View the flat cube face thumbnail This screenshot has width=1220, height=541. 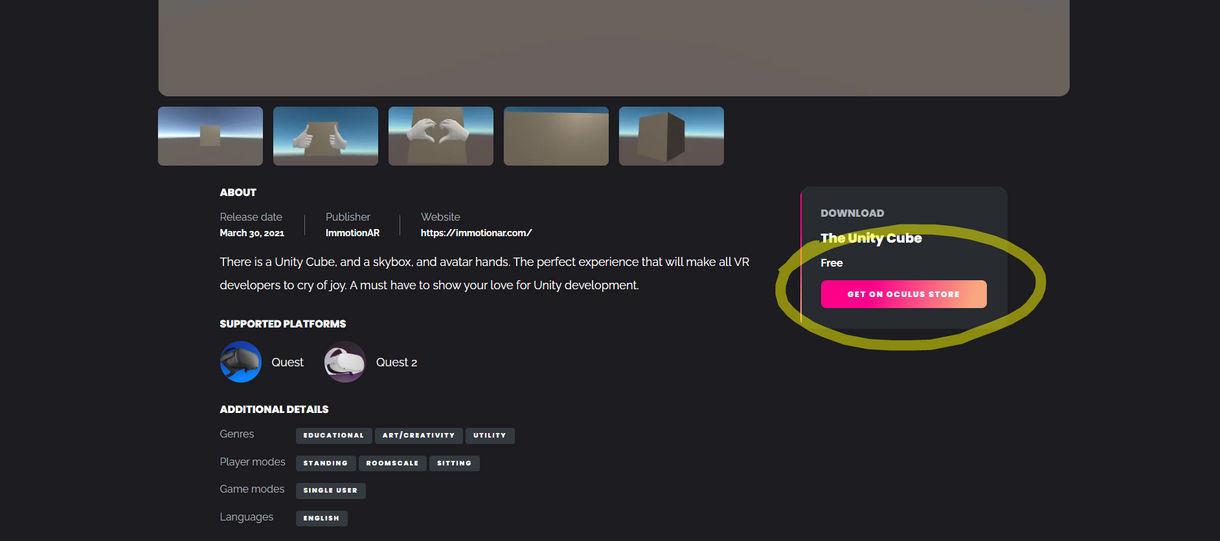(556, 136)
